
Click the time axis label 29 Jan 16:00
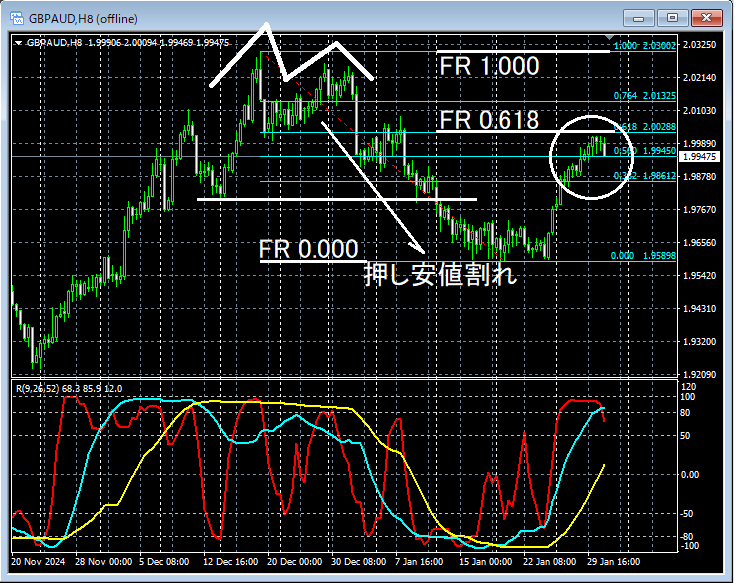[613, 561]
